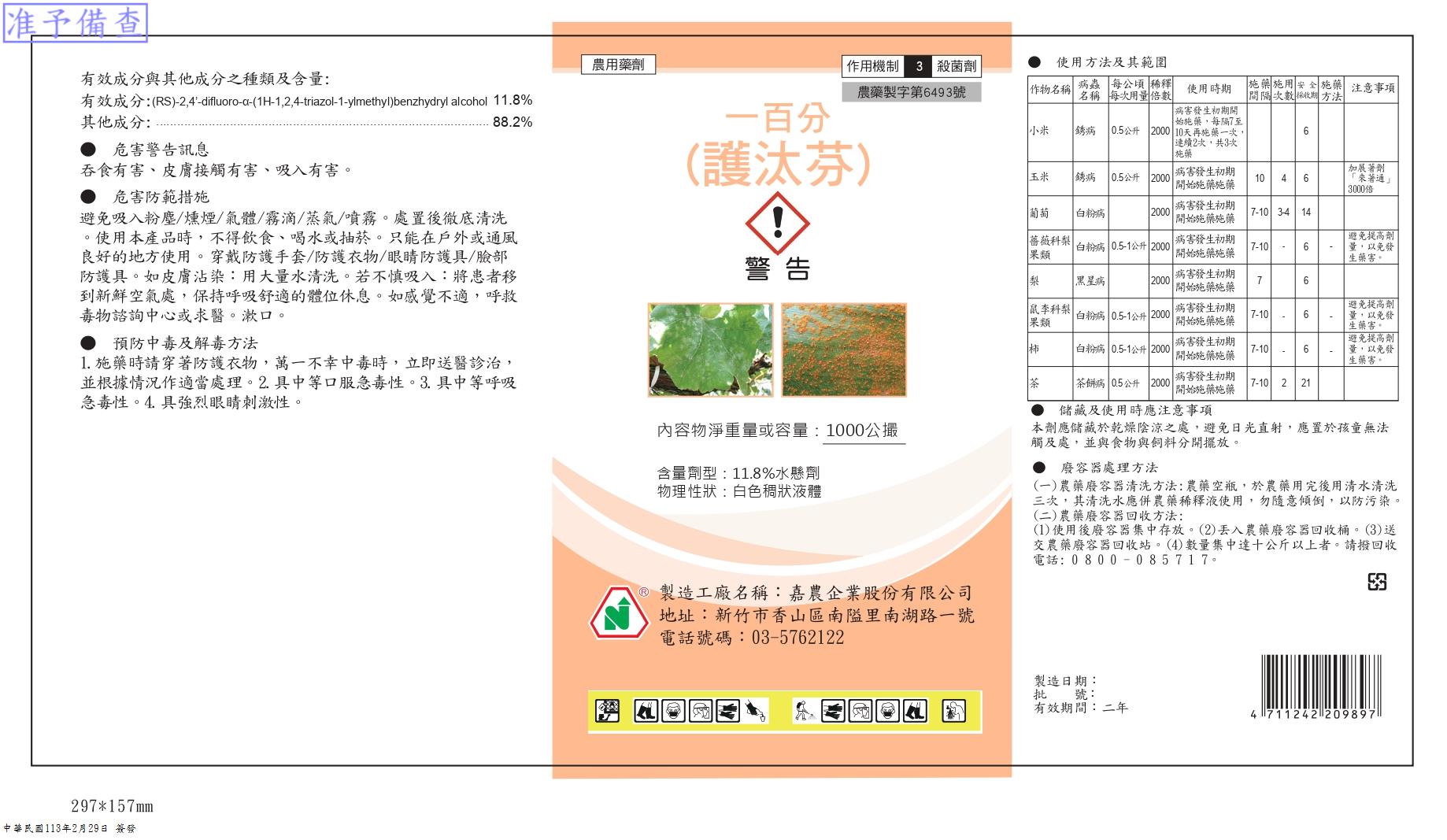Image resolution: width=1447 pixels, height=840 pixels.
Task: Click the 危害防範措施 heading
Action: (161, 197)
